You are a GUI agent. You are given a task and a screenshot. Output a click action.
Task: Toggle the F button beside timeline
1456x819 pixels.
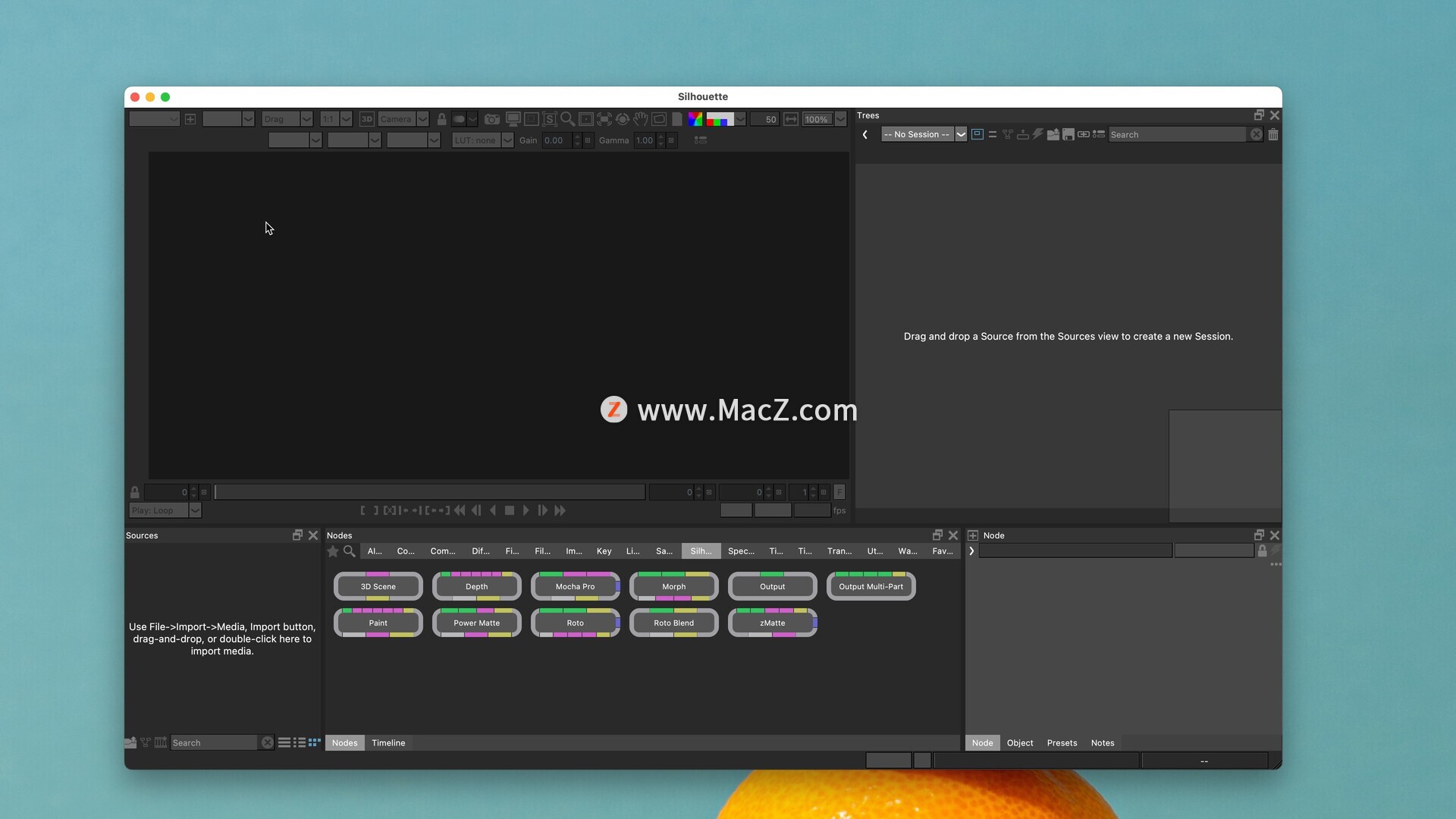tap(839, 492)
